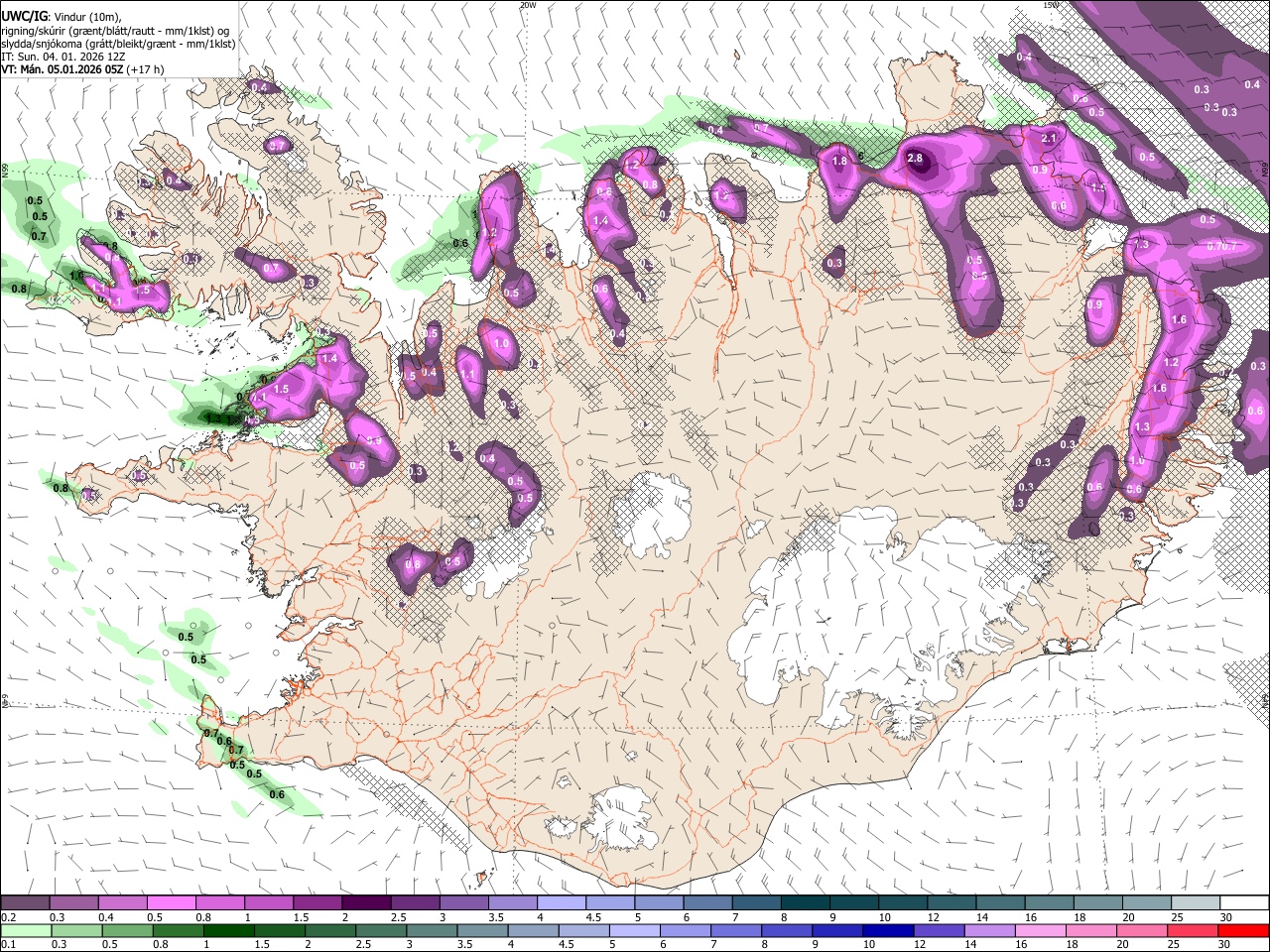Select the white legend swatch labeled 30
The width and height of the screenshot is (1270, 952).
(1244, 903)
